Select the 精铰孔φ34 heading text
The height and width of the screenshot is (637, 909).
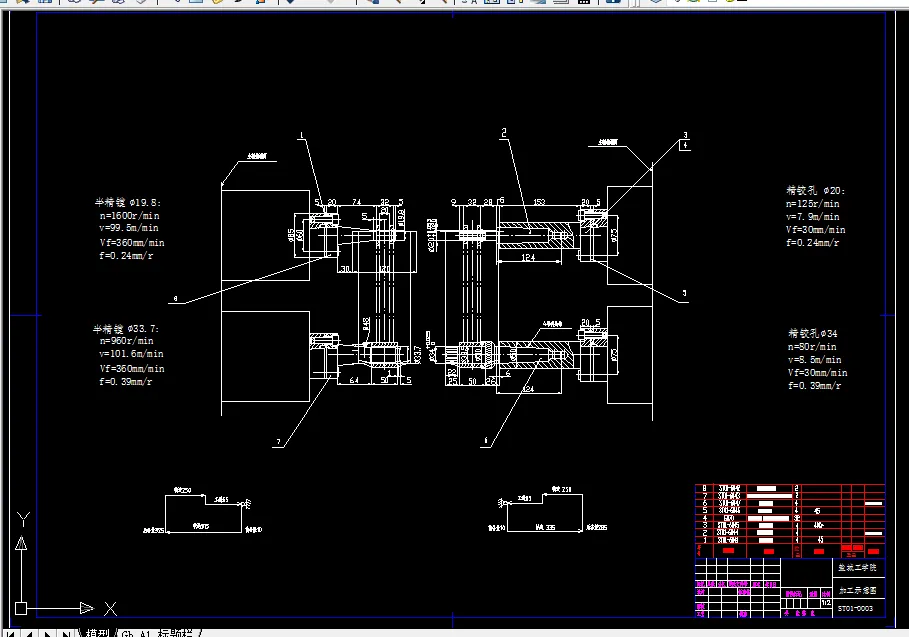(813, 333)
